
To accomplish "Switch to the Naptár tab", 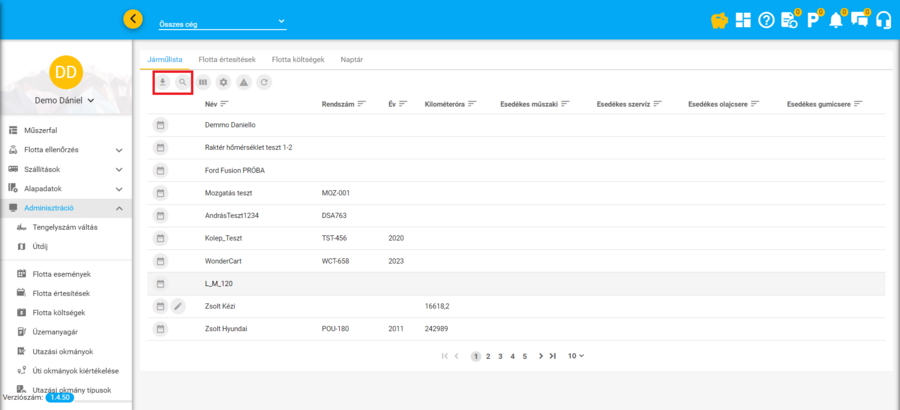I will coord(351,60).
